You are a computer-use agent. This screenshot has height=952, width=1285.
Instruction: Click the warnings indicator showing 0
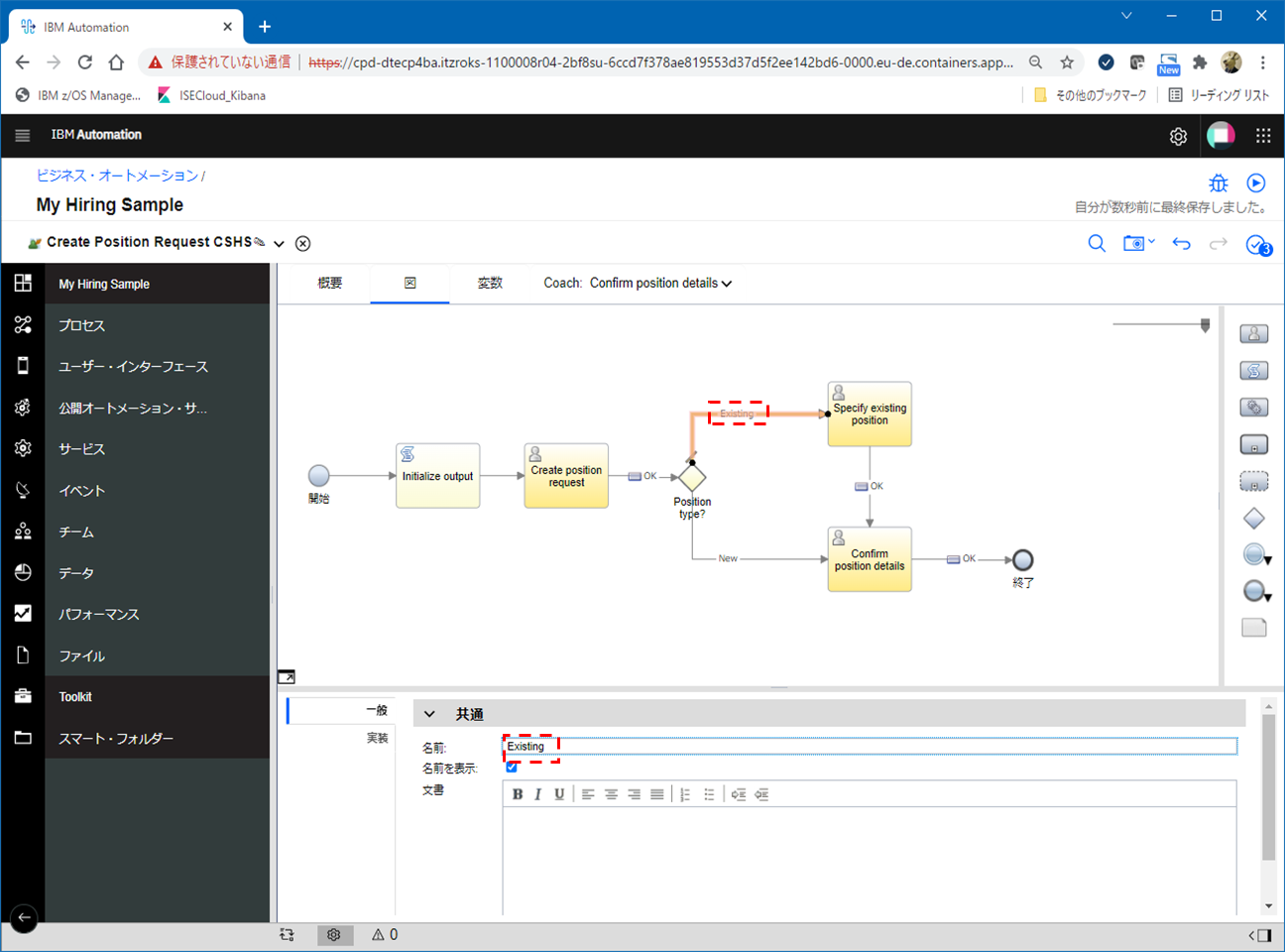[x=385, y=934]
